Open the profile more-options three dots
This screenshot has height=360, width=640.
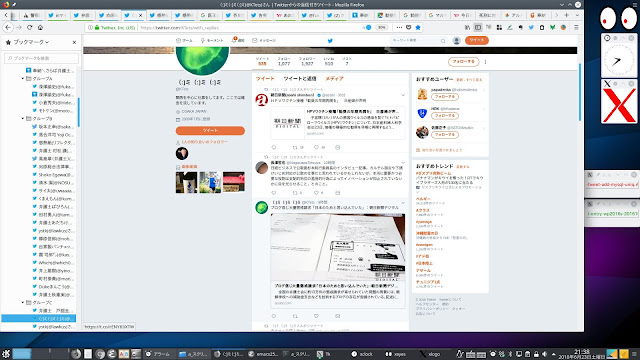pos(485,62)
